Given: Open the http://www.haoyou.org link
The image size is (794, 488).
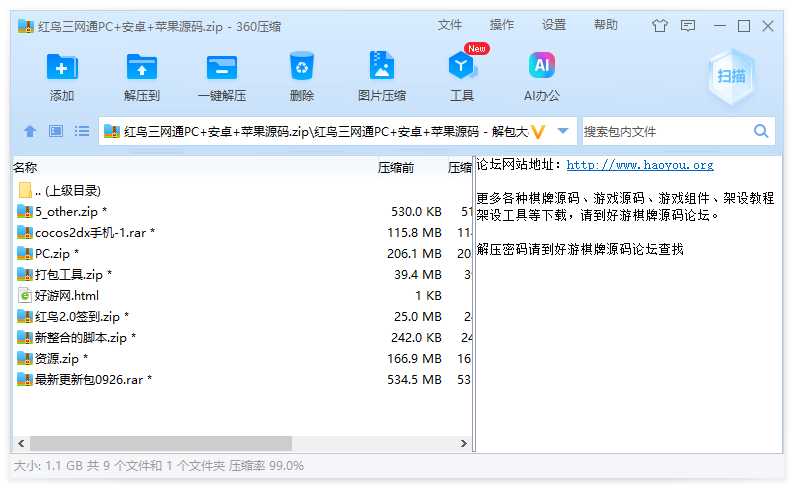Looking at the screenshot, I should click(640, 165).
